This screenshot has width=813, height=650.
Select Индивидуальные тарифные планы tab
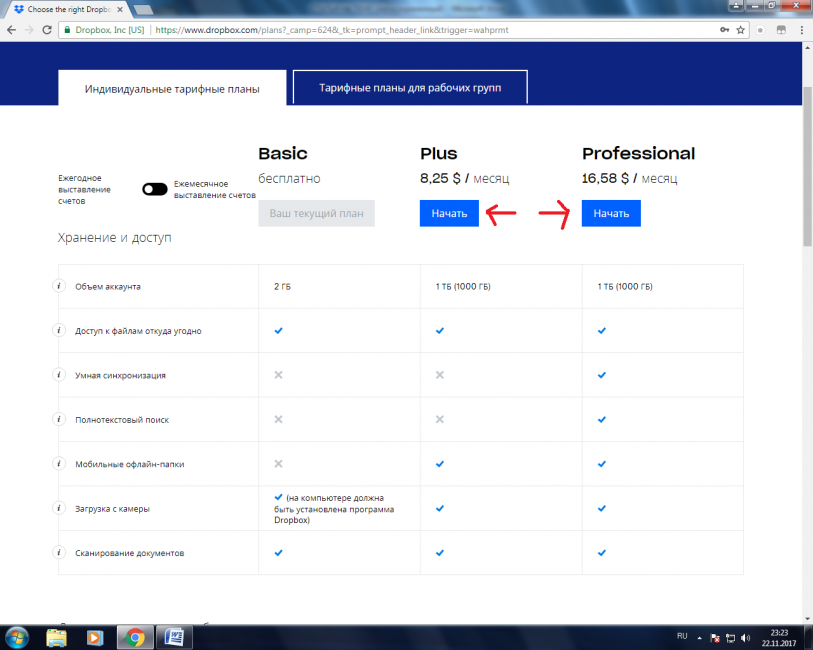point(172,89)
